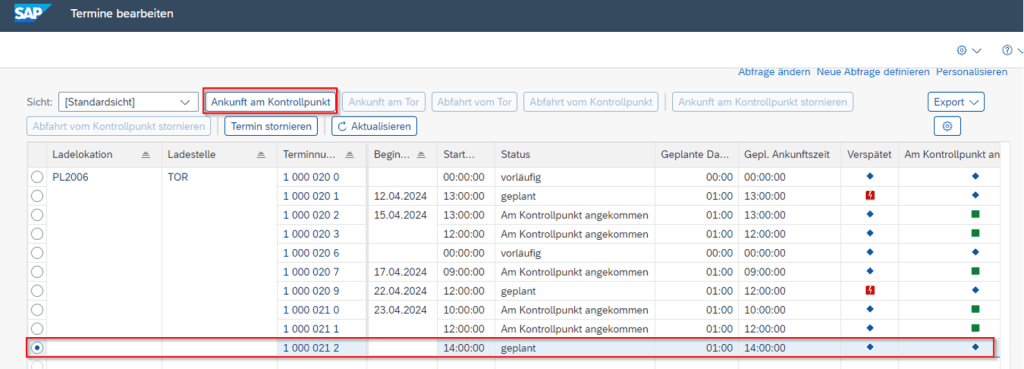Viewport: 1024px width, 369px height.
Task: Click Status column header
Action: 575,155
